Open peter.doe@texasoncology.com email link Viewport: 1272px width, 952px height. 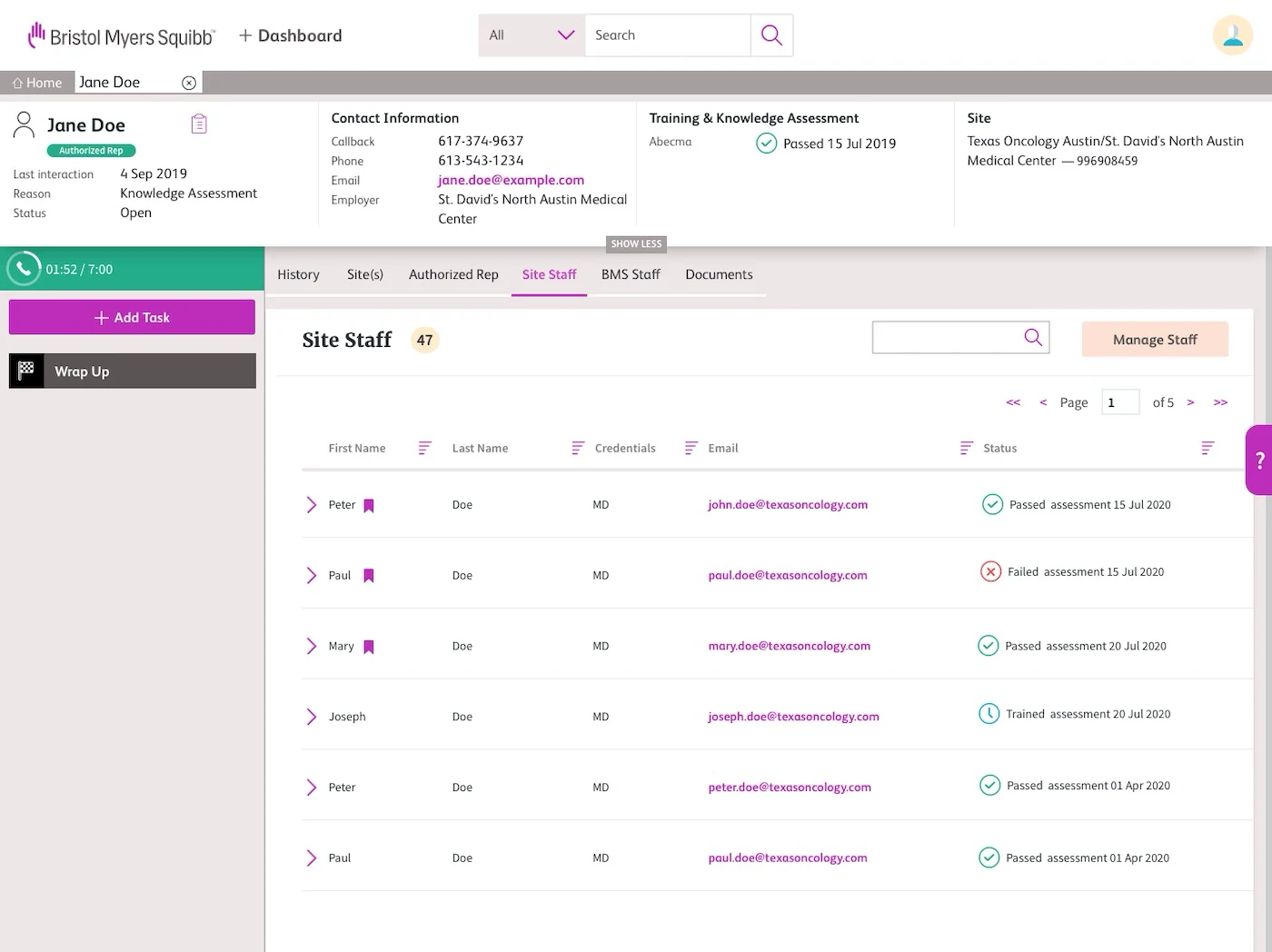tap(790, 788)
